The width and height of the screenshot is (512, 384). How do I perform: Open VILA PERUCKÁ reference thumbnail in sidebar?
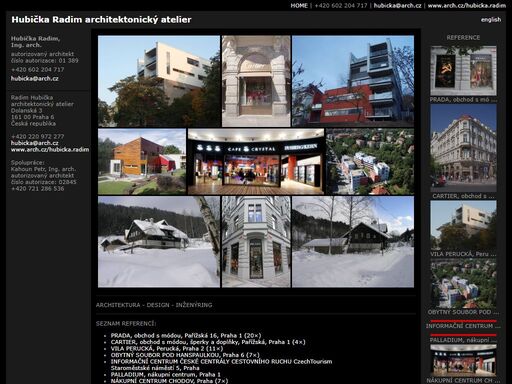click(x=463, y=225)
